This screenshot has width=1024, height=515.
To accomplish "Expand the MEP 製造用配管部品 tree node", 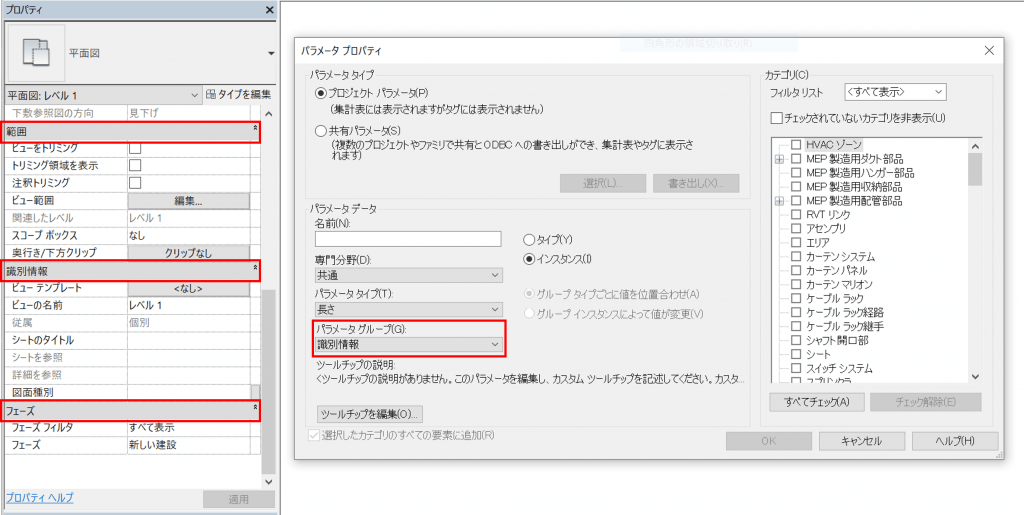I will coord(778,201).
